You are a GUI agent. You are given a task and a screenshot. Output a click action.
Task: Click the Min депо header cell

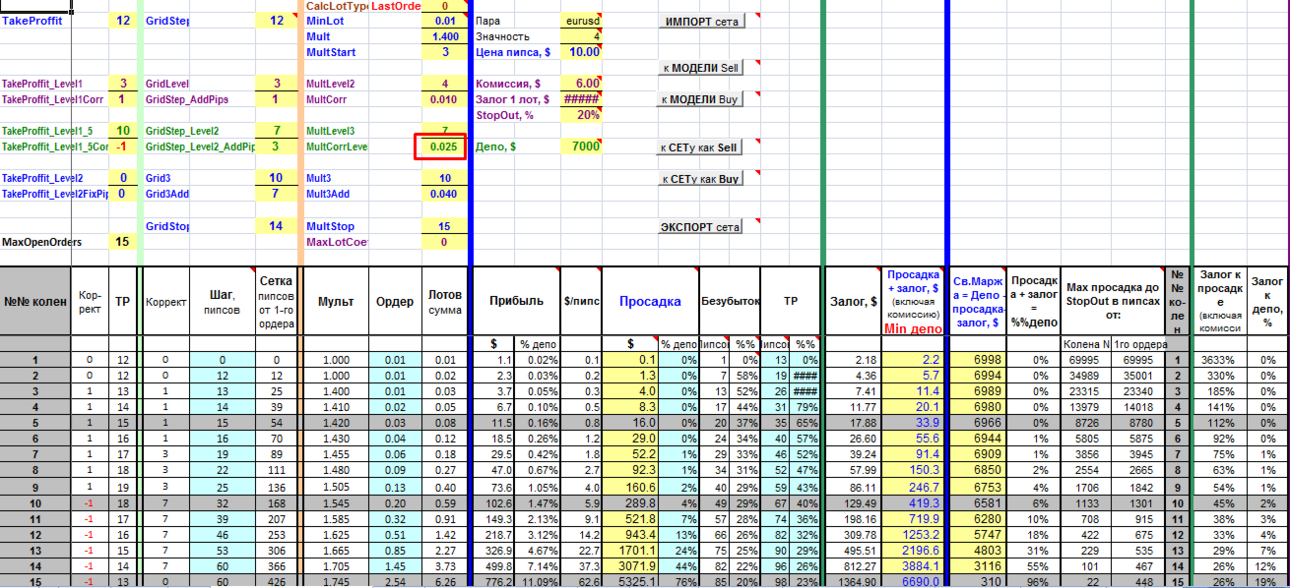click(x=912, y=301)
